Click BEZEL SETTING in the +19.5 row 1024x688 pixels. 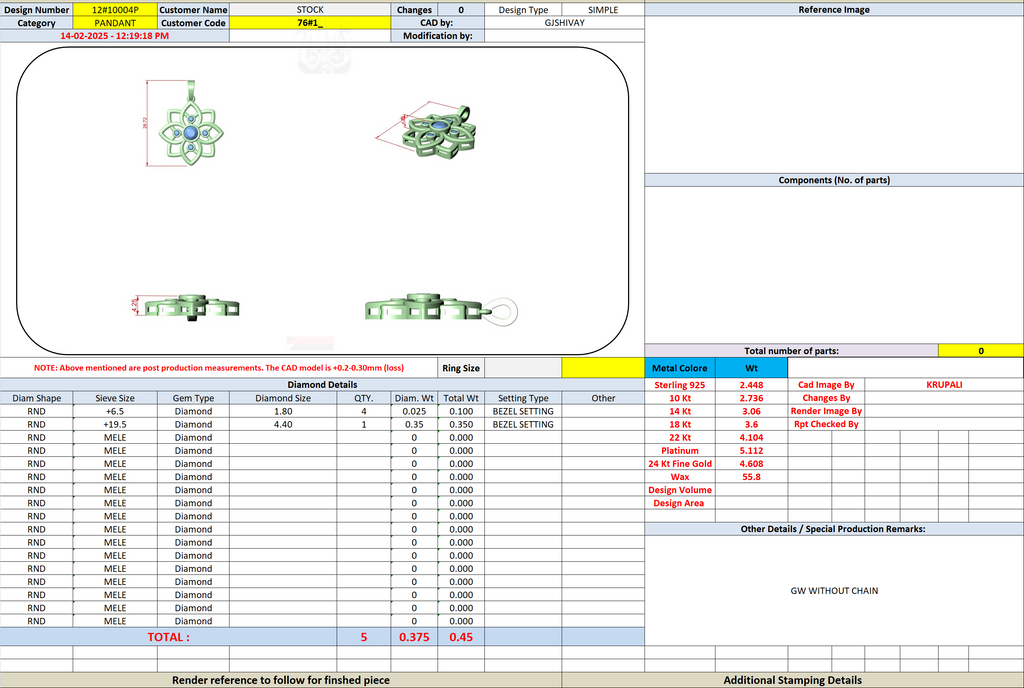[523, 424]
